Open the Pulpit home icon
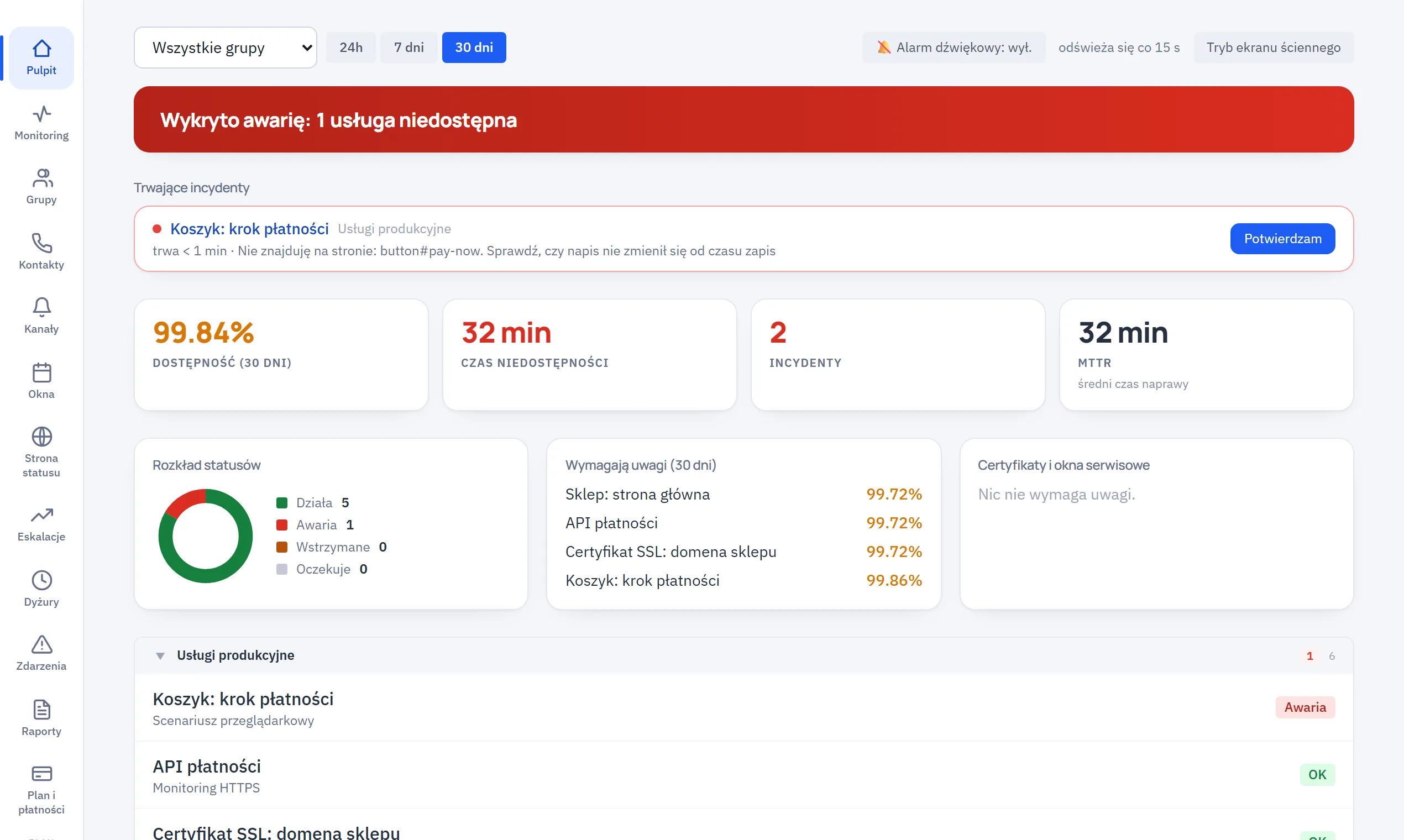Viewport: 1404px width, 840px height. (x=41, y=49)
